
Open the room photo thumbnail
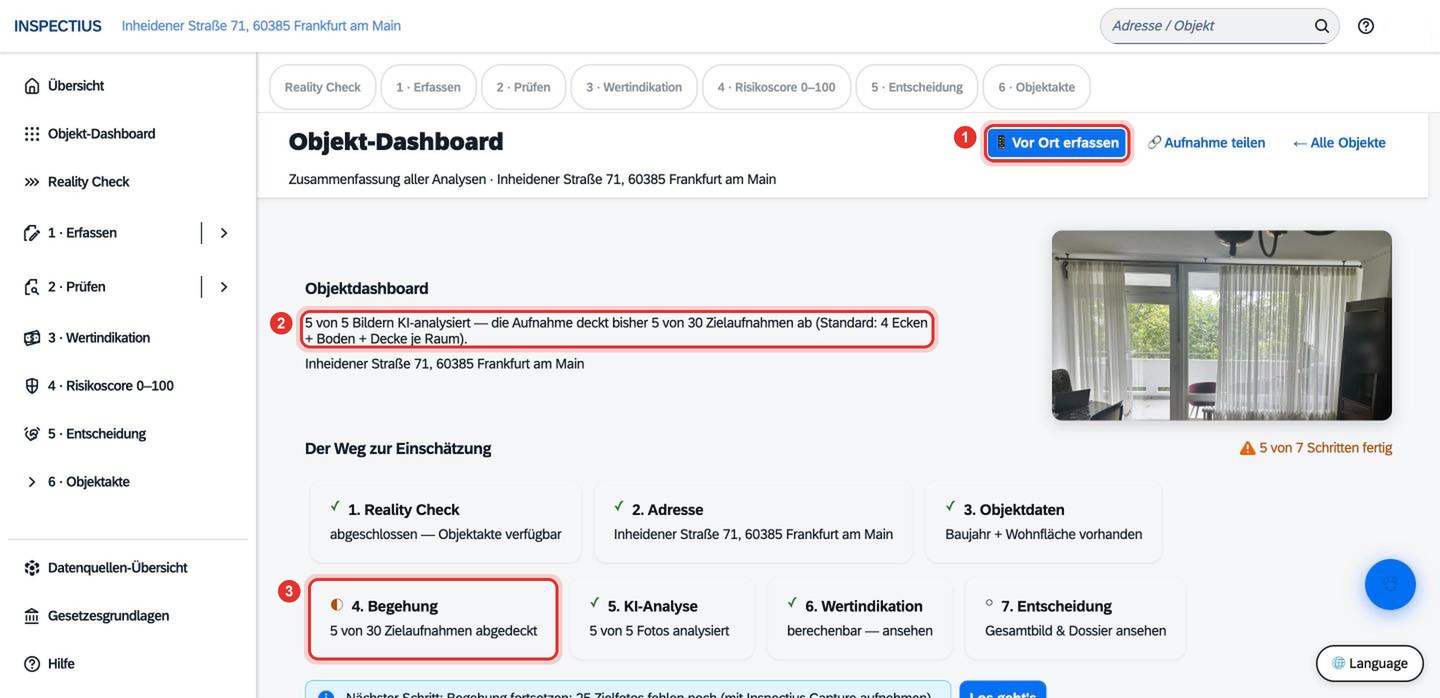tap(1222, 325)
